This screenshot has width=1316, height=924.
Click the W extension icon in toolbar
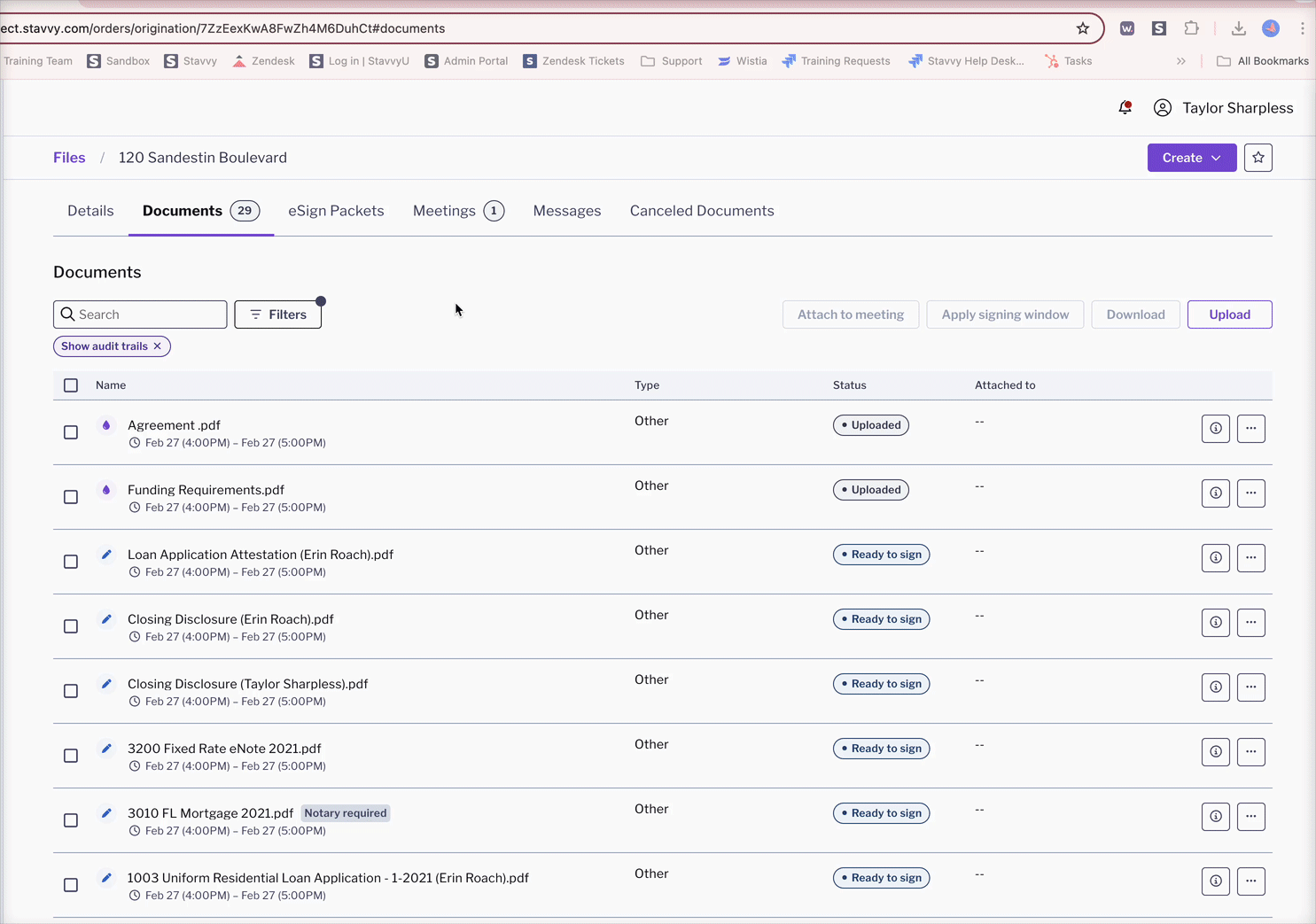point(1127,28)
